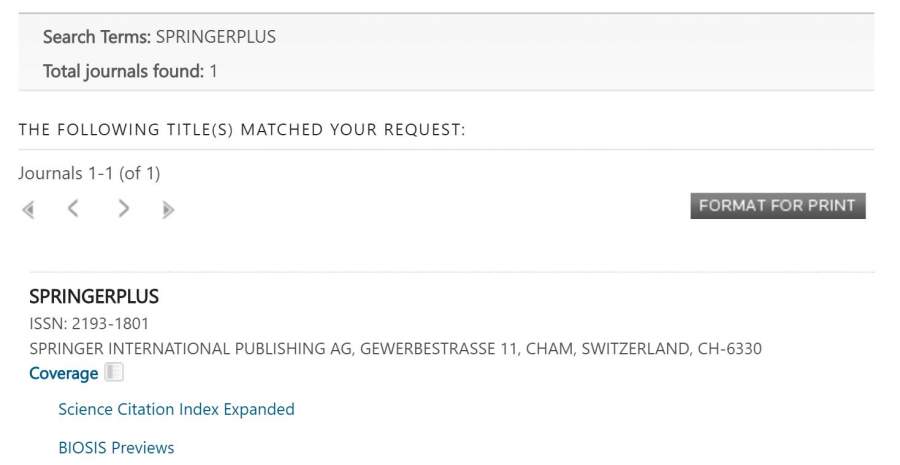Click the ISSN 2193-1801 text
This screenshot has height=465, width=900.
(x=89, y=323)
